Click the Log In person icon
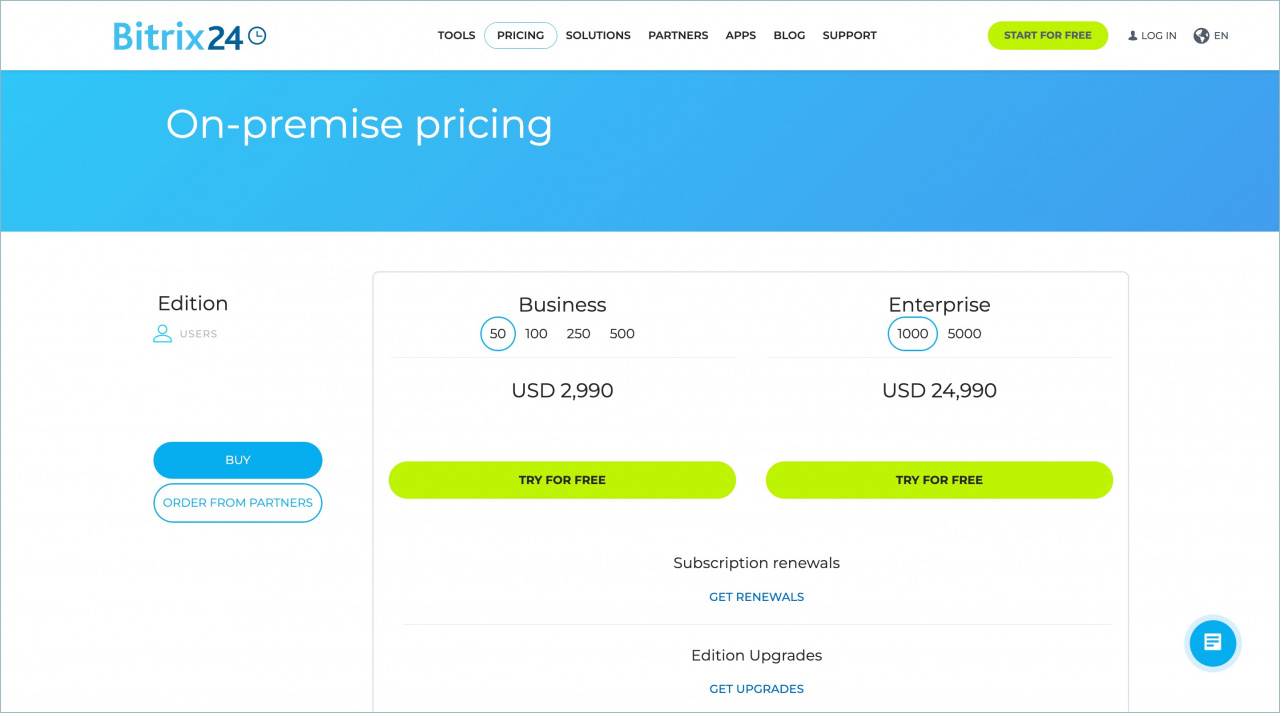 tap(1133, 36)
